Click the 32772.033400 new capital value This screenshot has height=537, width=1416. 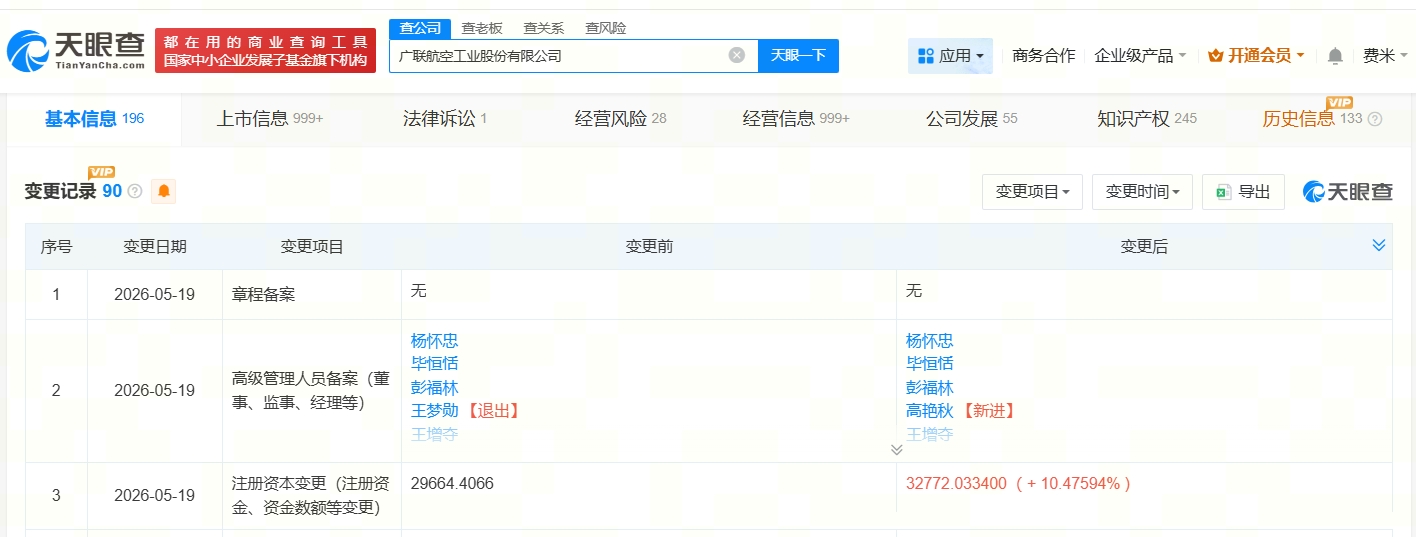point(956,484)
